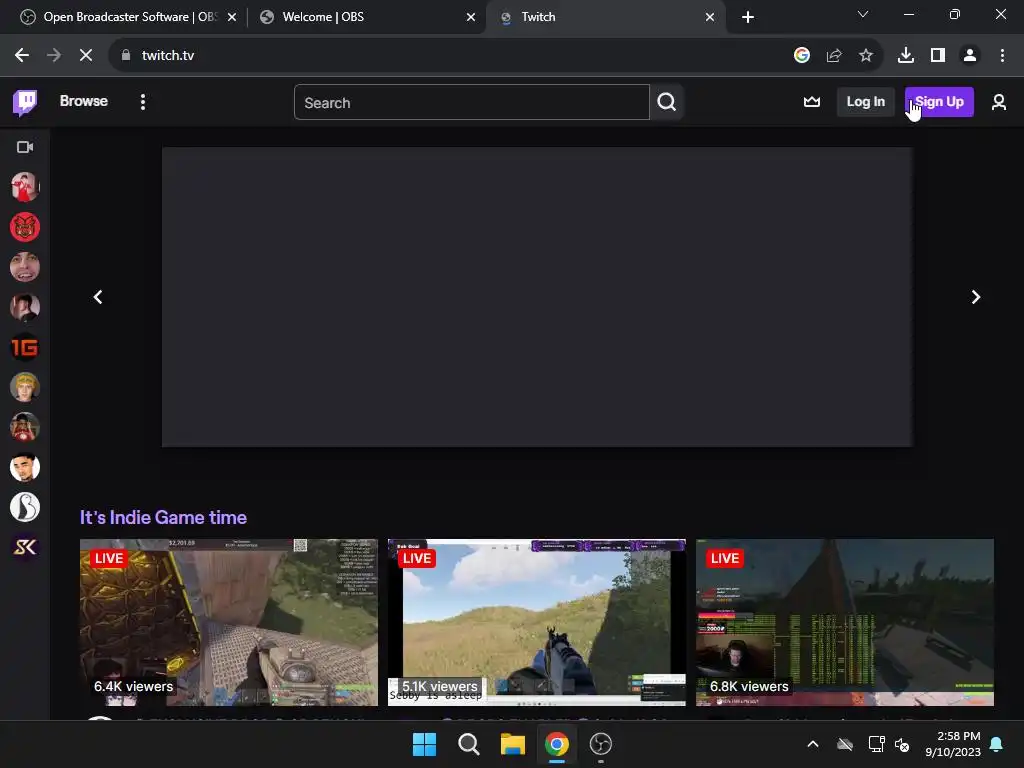The image size is (1024, 768).
Task: Click the magnifier search button
Action: point(666,102)
